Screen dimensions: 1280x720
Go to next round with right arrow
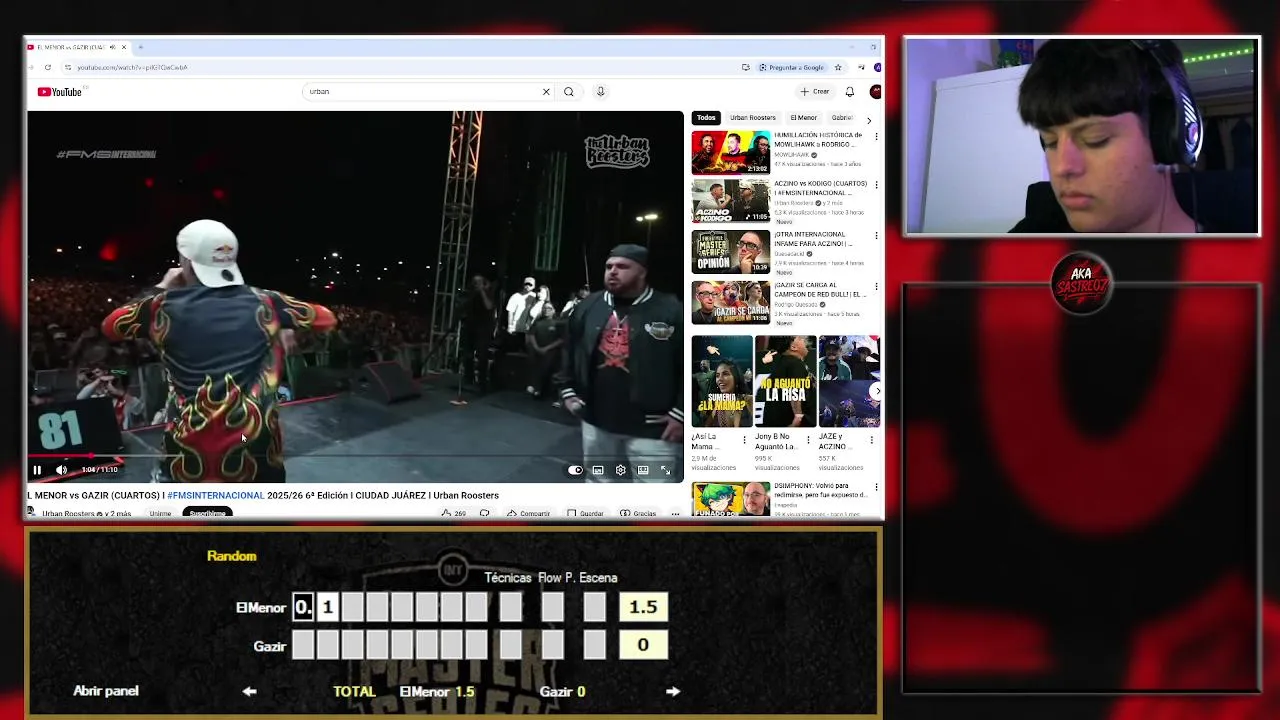click(x=673, y=691)
